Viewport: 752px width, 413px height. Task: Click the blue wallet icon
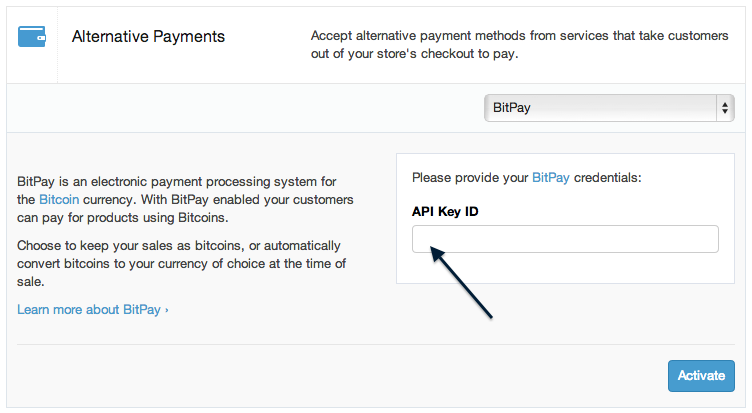click(32, 36)
